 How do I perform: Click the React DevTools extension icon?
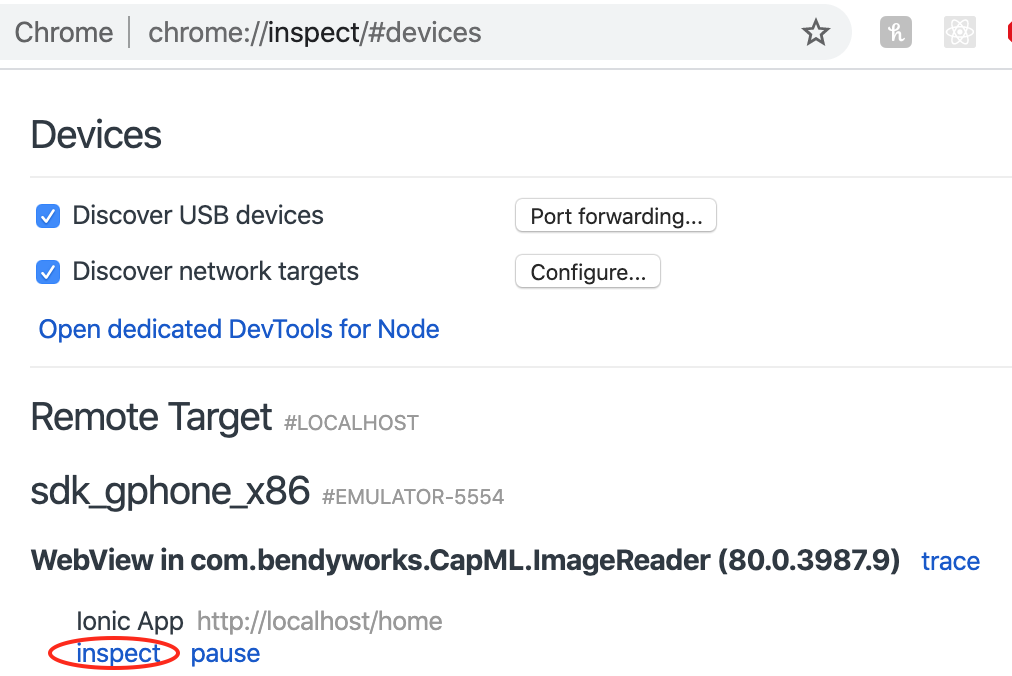click(x=959, y=32)
